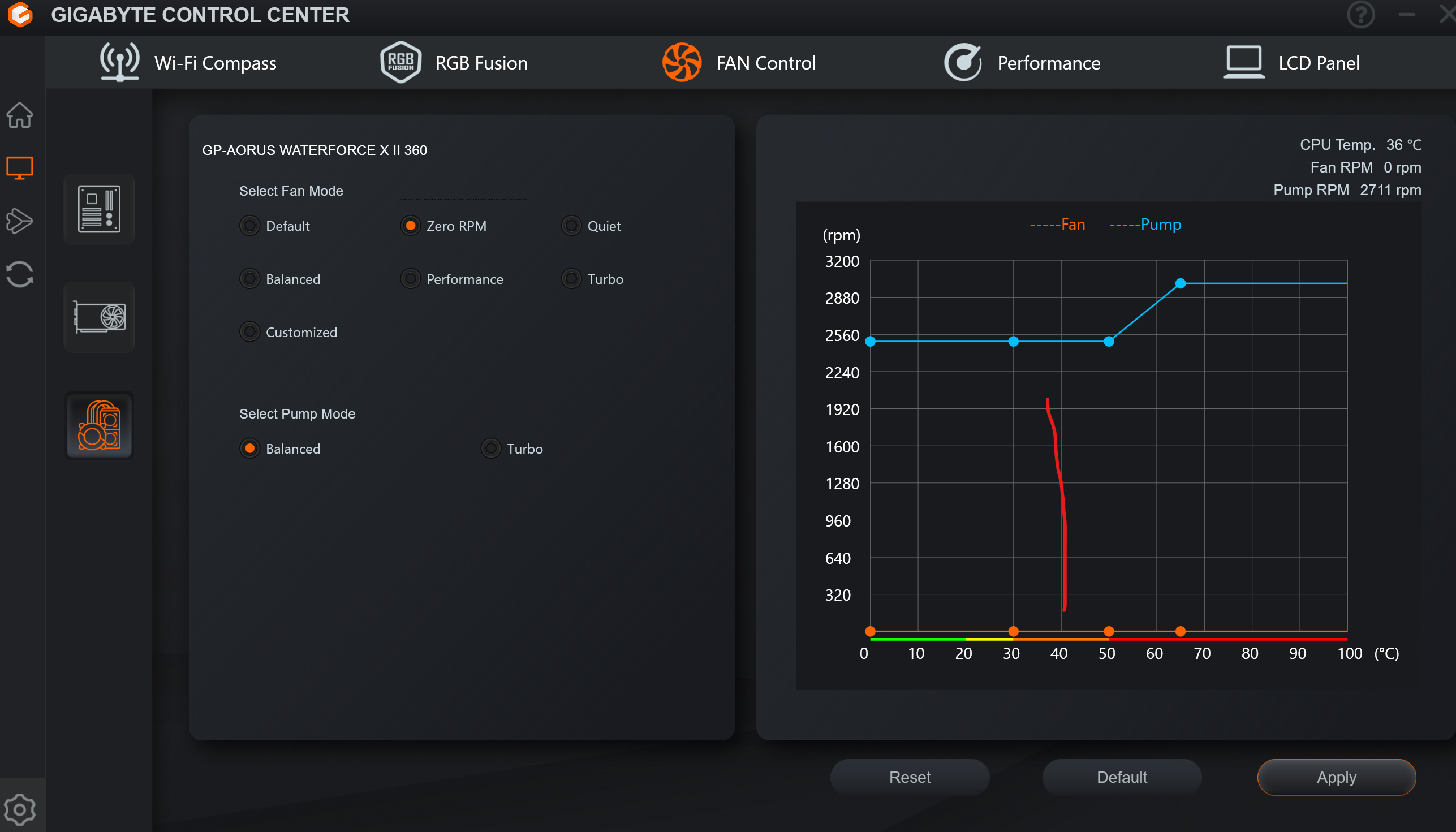
Task: Select the motherboard device thumbnail
Action: click(x=99, y=209)
